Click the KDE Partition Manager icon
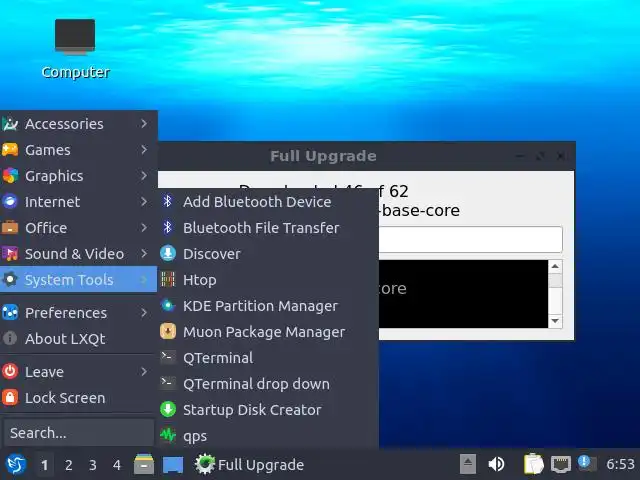The height and width of the screenshot is (480, 640). click(168, 305)
